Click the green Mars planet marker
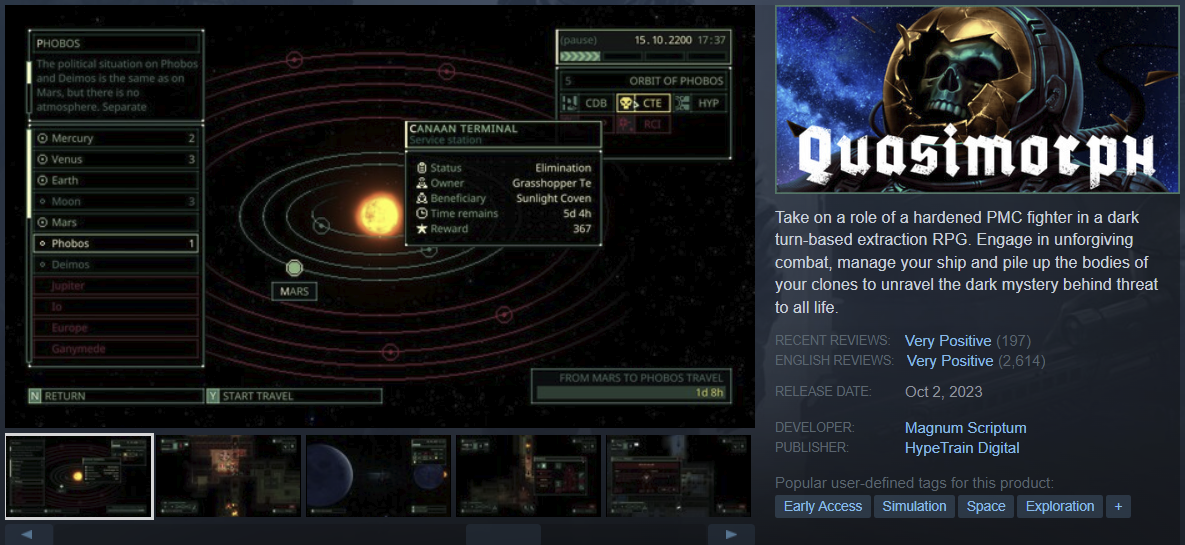The width and height of the screenshot is (1185, 545). [294, 268]
